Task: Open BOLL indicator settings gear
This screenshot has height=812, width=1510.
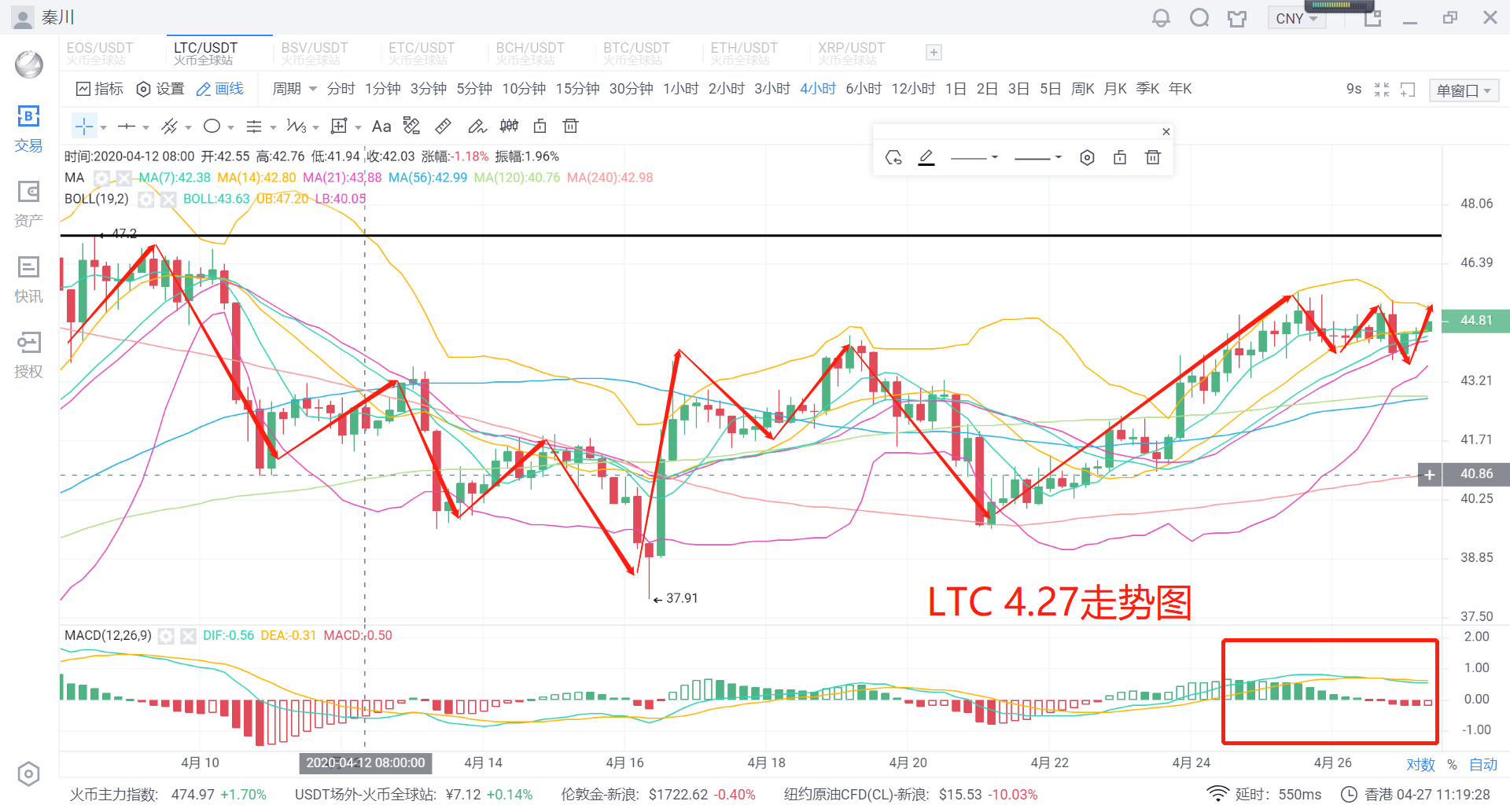Action: point(145,200)
